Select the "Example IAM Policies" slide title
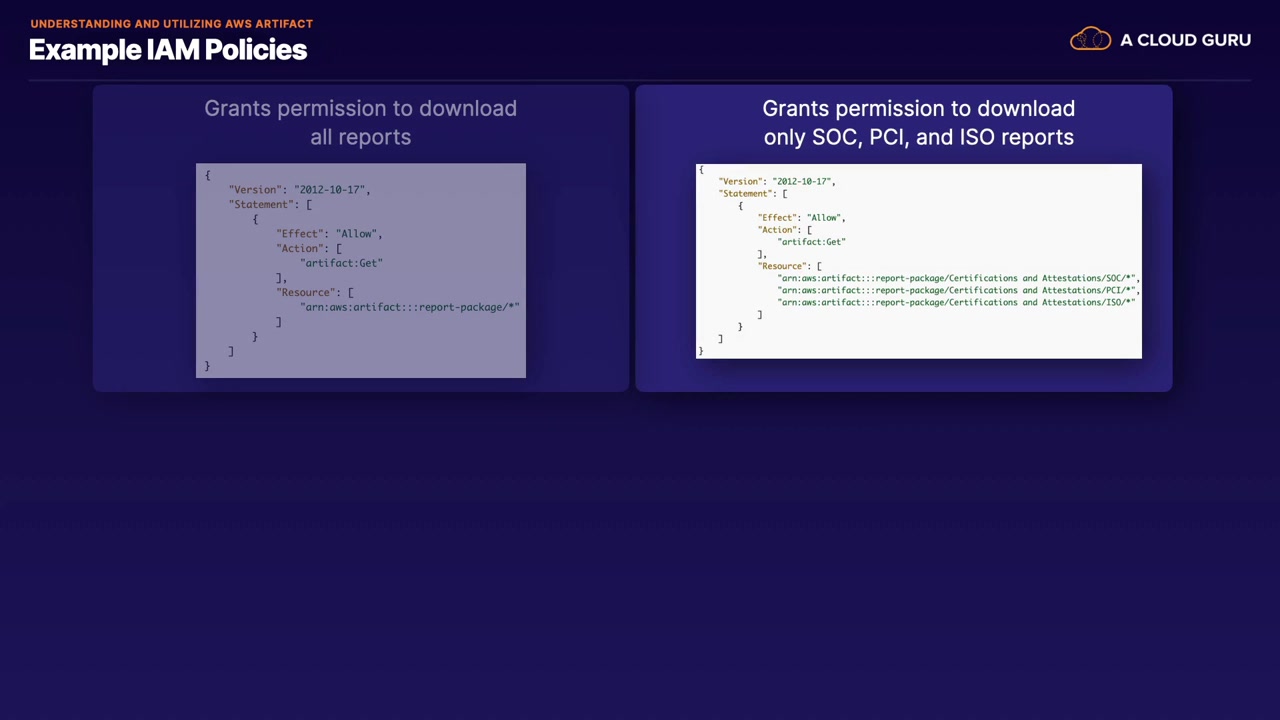This screenshot has width=1280, height=720. pos(168,50)
